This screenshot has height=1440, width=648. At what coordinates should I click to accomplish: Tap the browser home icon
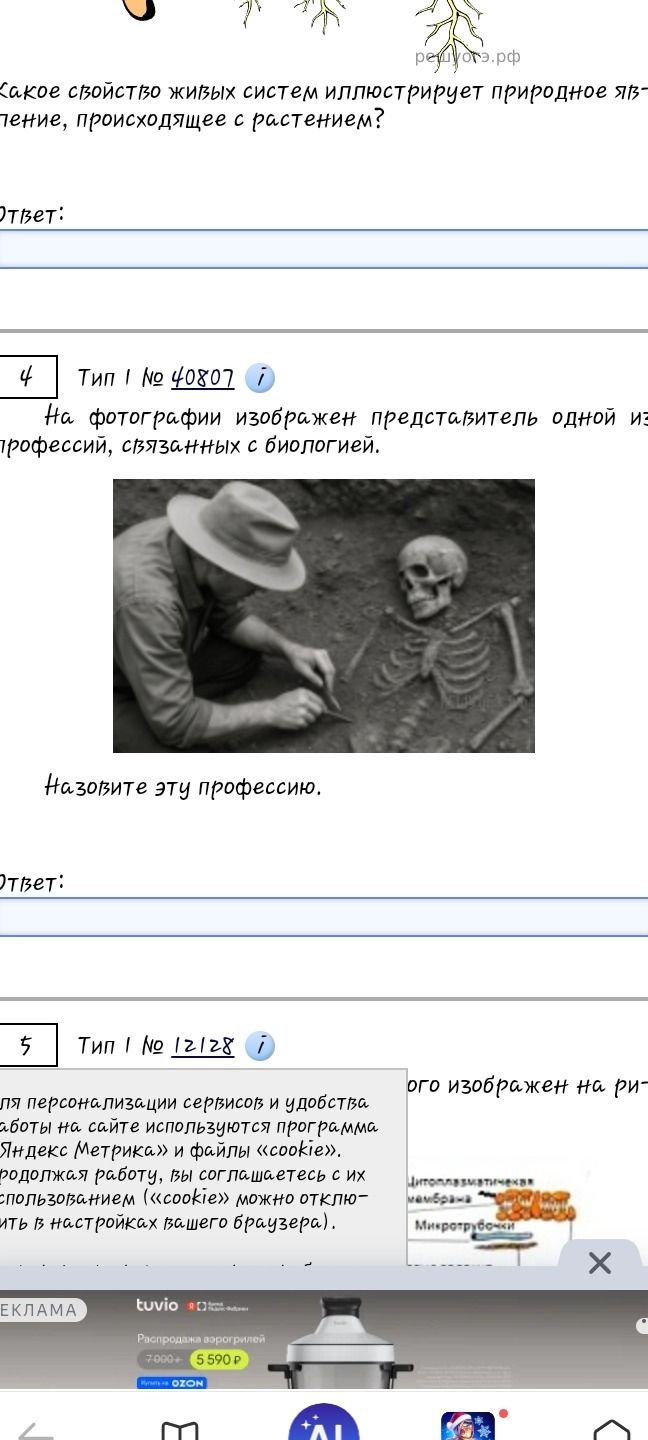tap(612, 1429)
